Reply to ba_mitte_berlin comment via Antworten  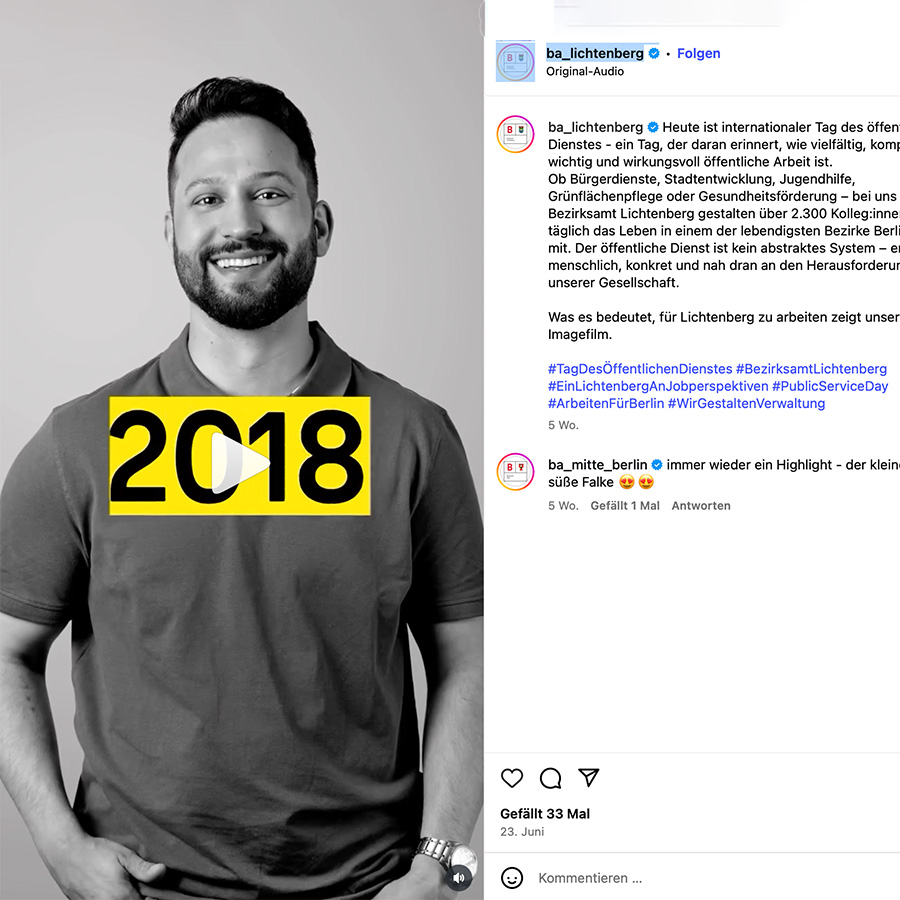(701, 506)
